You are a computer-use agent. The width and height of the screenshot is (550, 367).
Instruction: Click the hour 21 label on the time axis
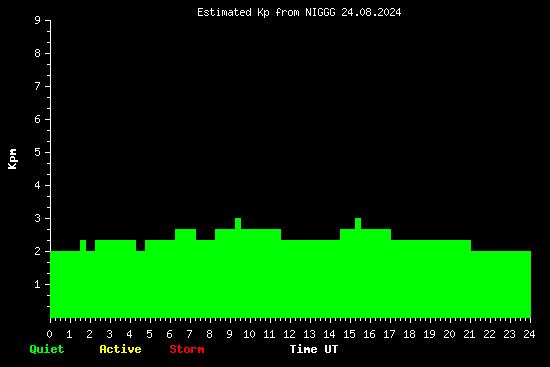pos(469,334)
